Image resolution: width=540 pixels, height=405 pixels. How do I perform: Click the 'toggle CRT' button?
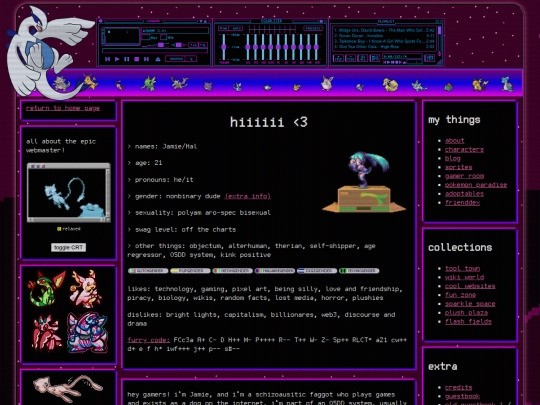pyautogui.click(x=69, y=247)
